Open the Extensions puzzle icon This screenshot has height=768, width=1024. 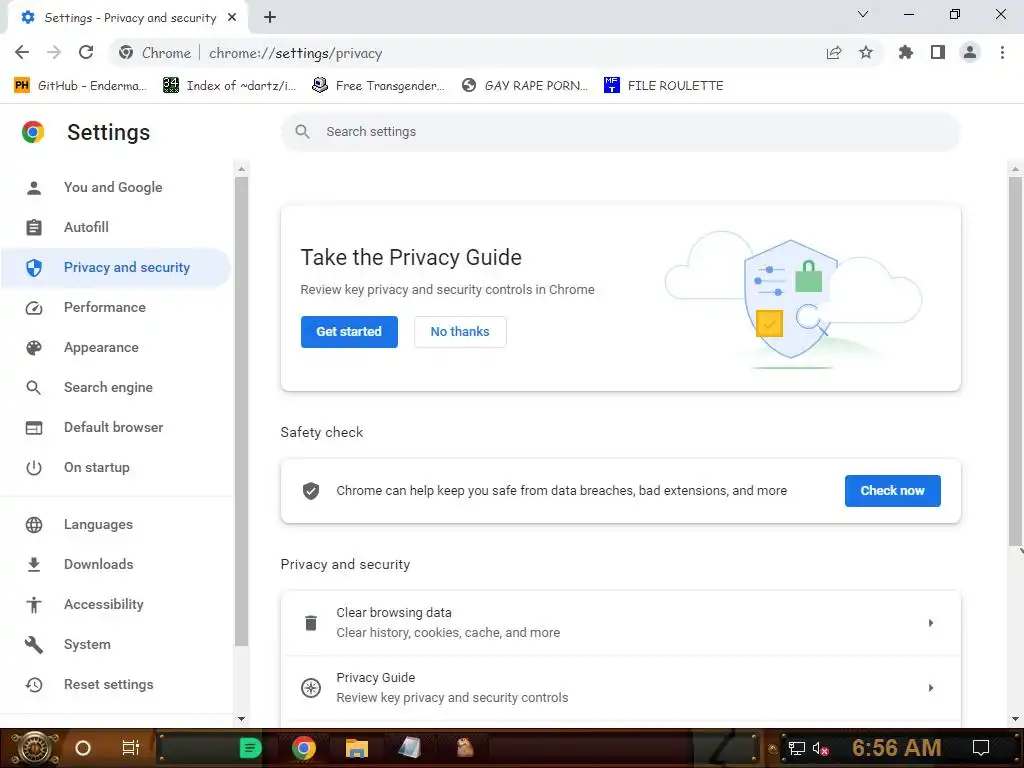(906, 53)
